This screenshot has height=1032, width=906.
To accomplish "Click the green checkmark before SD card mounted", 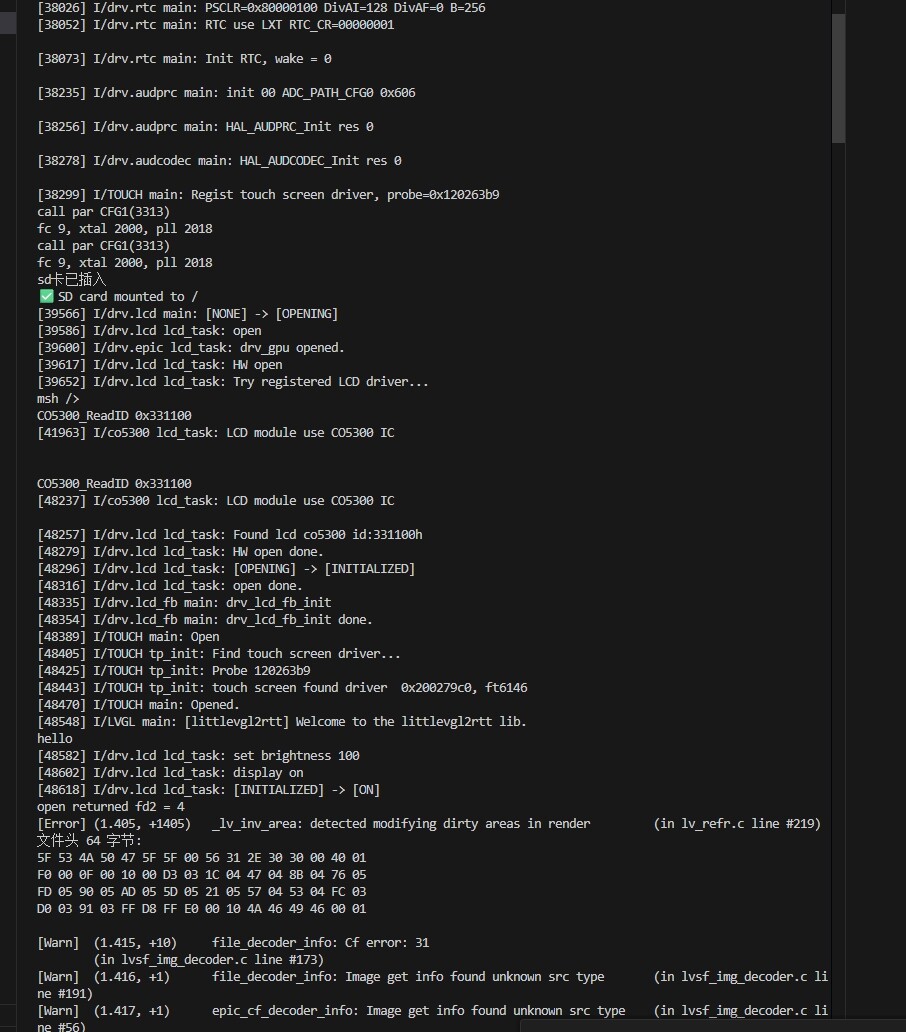I will 46,297.
